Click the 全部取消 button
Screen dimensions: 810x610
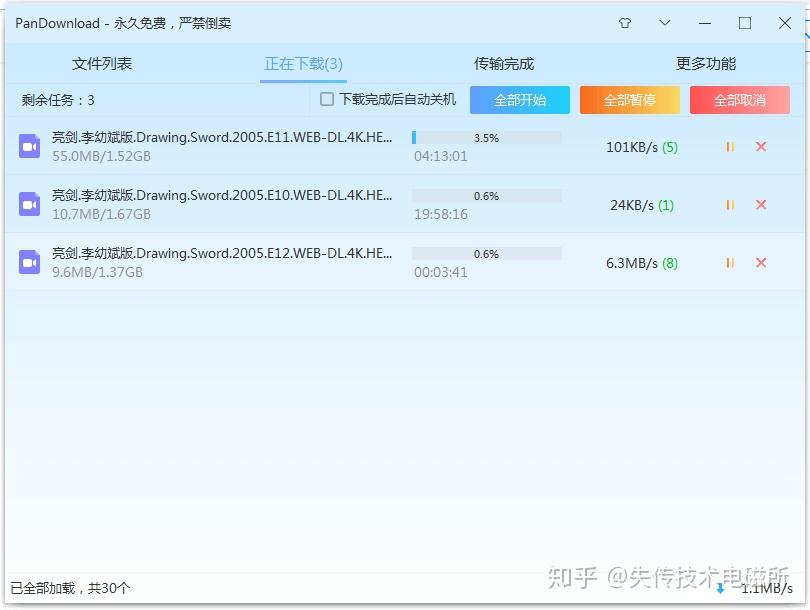[740, 100]
